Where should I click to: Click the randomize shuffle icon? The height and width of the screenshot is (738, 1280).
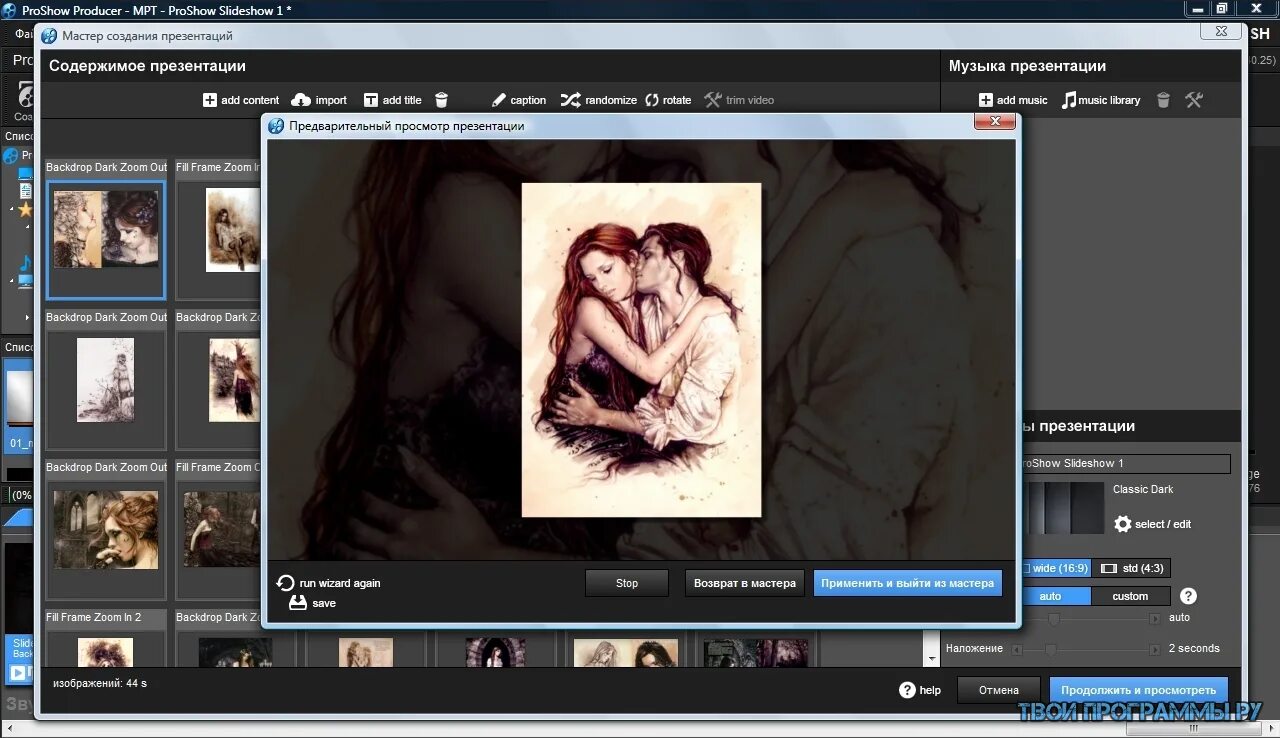pyautogui.click(x=570, y=100)
